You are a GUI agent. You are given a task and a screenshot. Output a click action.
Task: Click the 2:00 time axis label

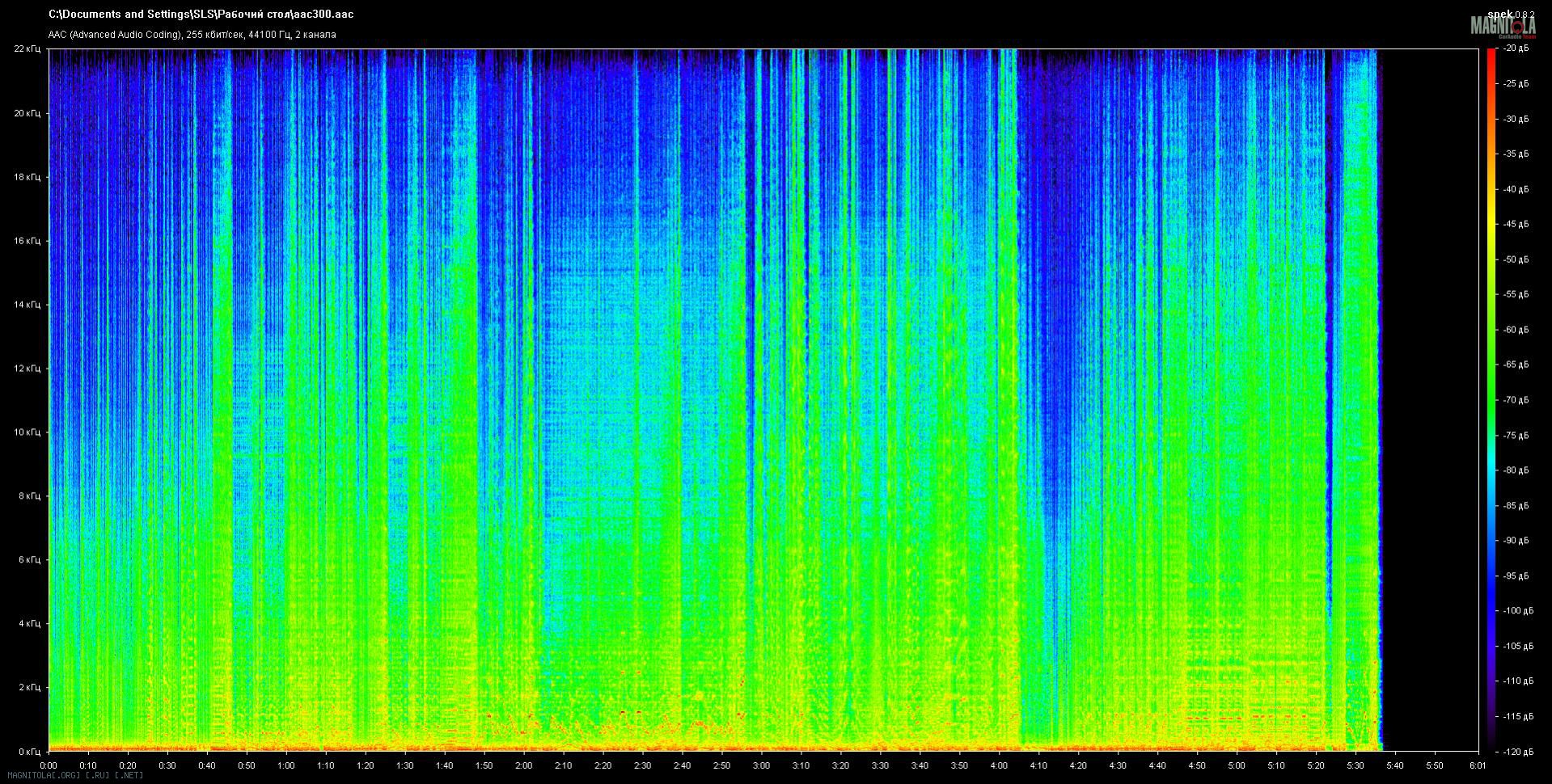524,765
